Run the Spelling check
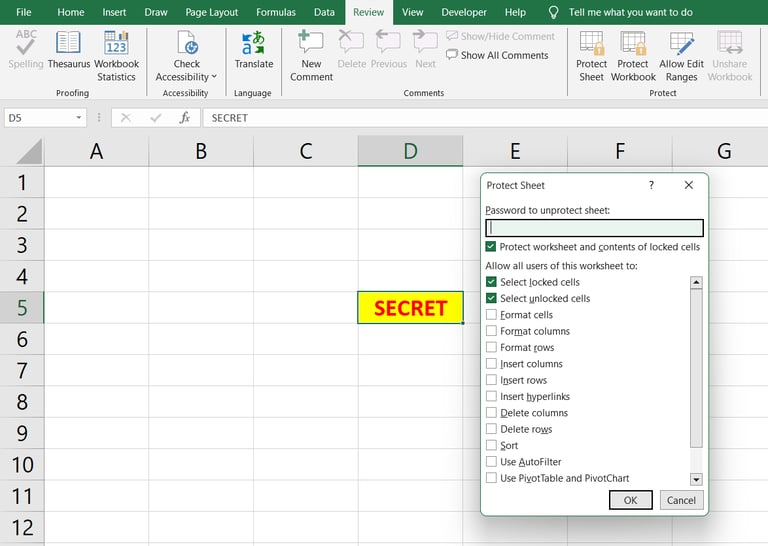 point(25,49)
